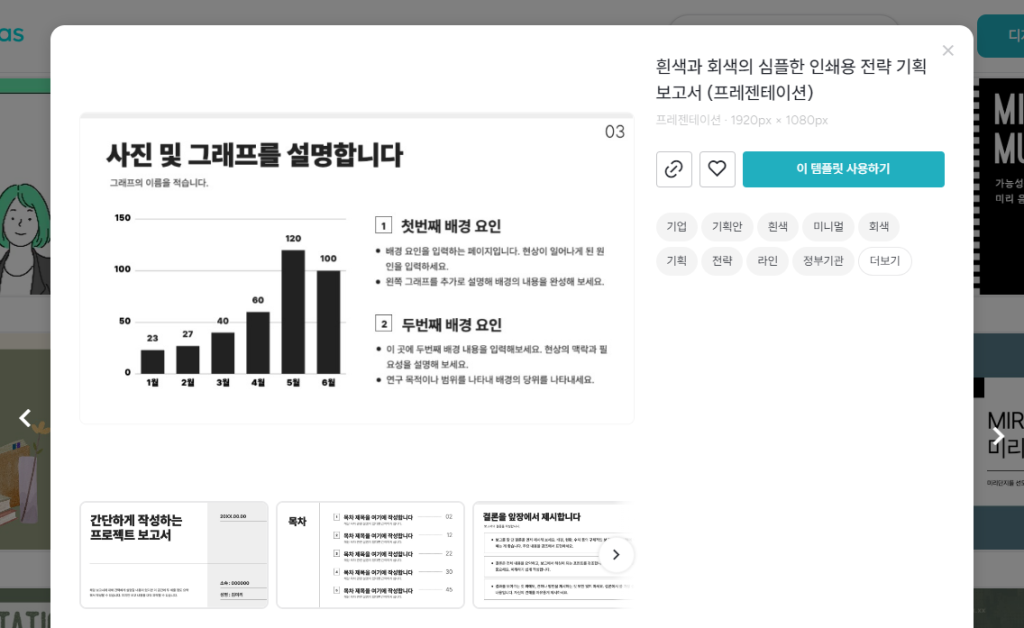Click the slide heading 사진 및 그래프를 설명합니다
Viewport: 1024px width, 628px height.
(255, 155)
